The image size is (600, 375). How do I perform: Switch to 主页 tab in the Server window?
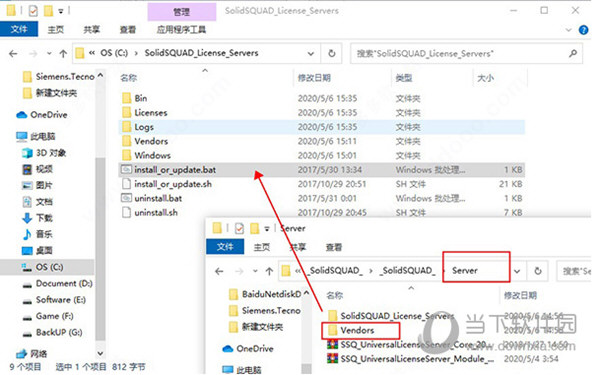[x=261, y=247]
